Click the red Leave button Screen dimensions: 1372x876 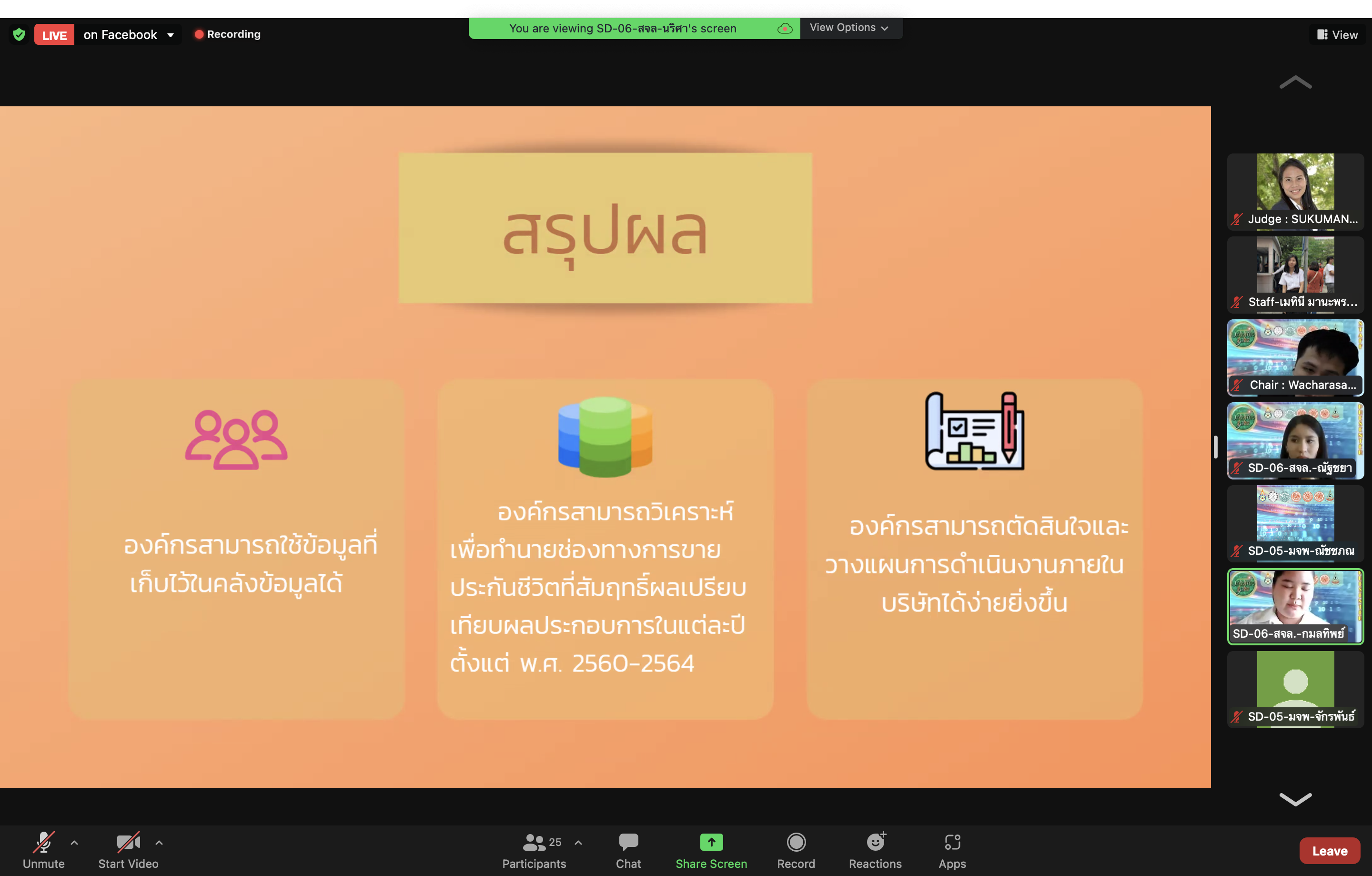1329,850
